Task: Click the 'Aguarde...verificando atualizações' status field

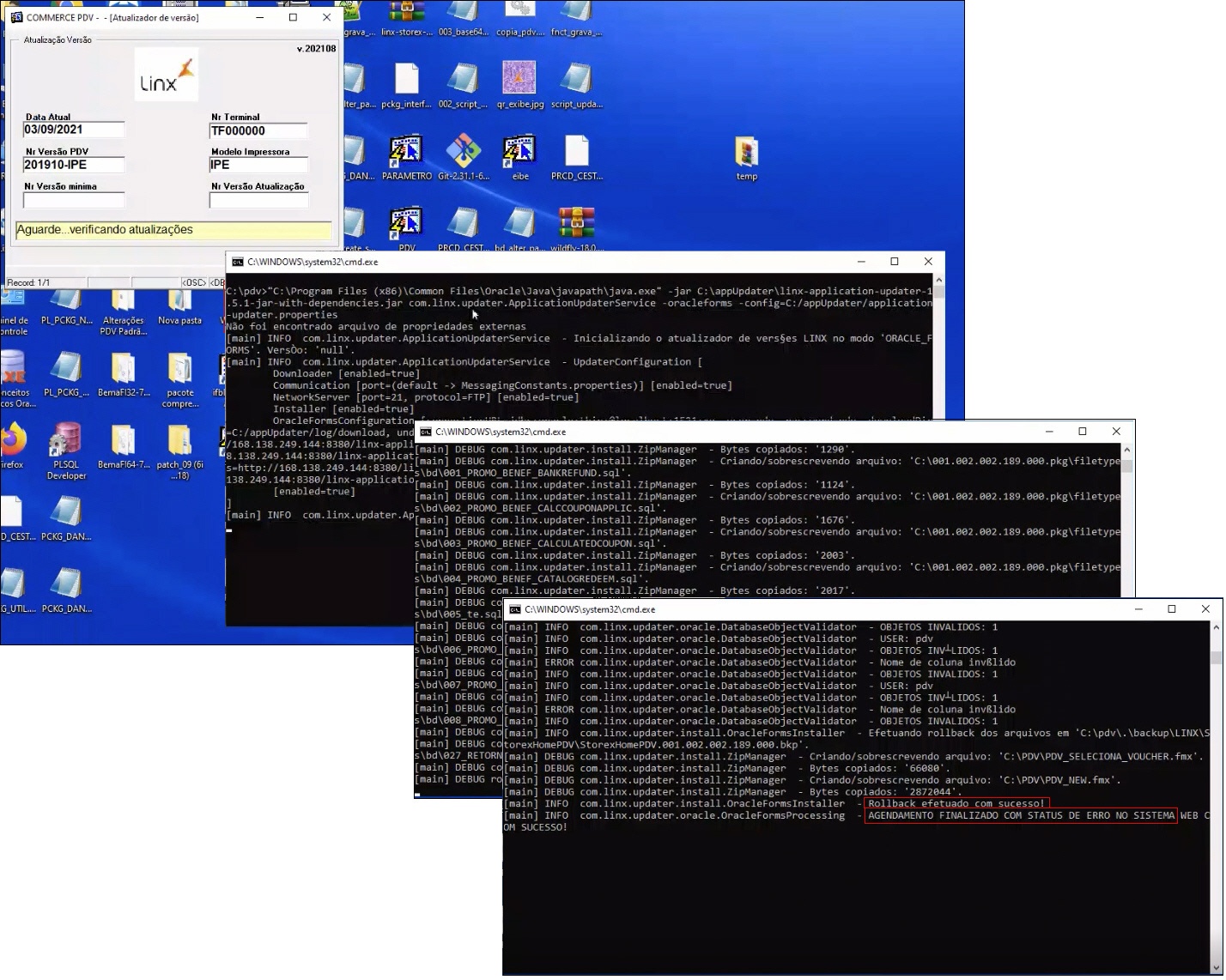Action: tap(173, 230)
